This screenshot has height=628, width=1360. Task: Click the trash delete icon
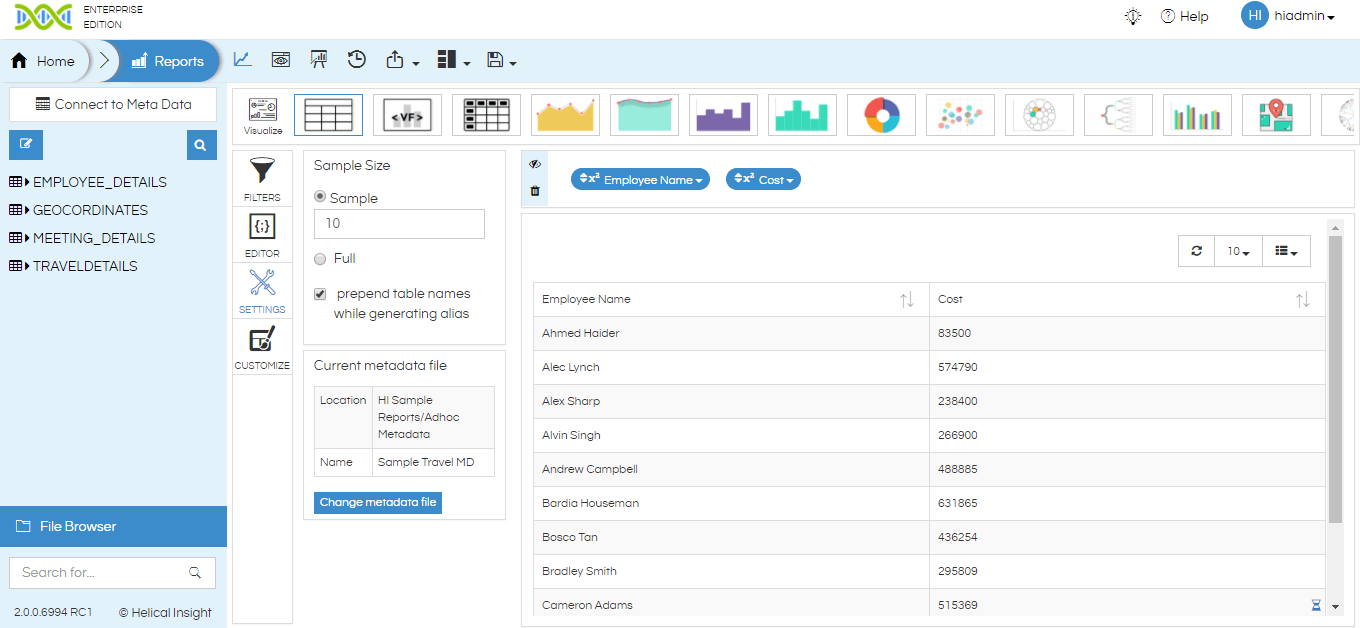[x=535, y=191]
